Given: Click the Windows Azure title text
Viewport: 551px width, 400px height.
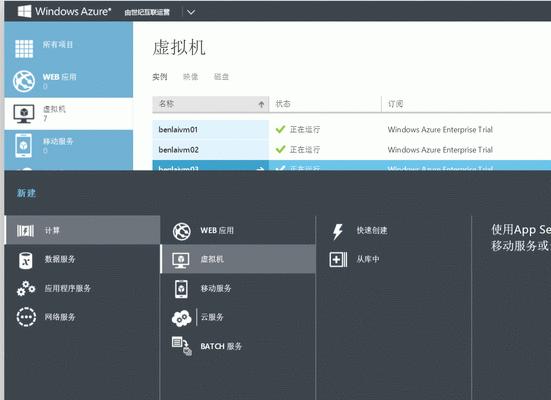Looking at the screenshot, I should 73,11.
